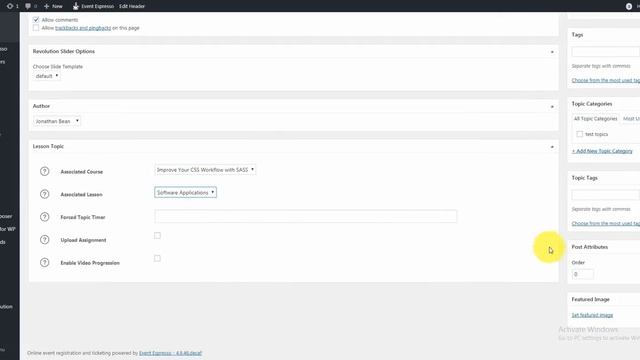Open the comments bubble in admin bar

pyautogui.click(x=28, y=6)
